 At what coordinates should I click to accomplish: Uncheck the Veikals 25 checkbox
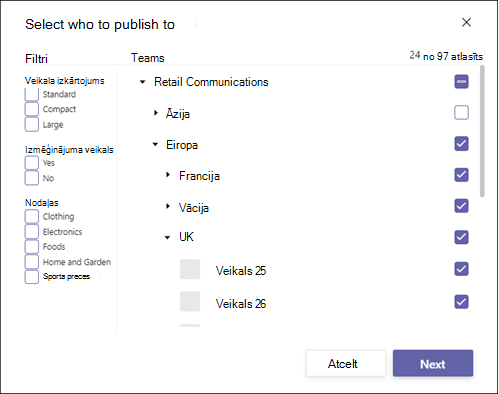[461, 269]
